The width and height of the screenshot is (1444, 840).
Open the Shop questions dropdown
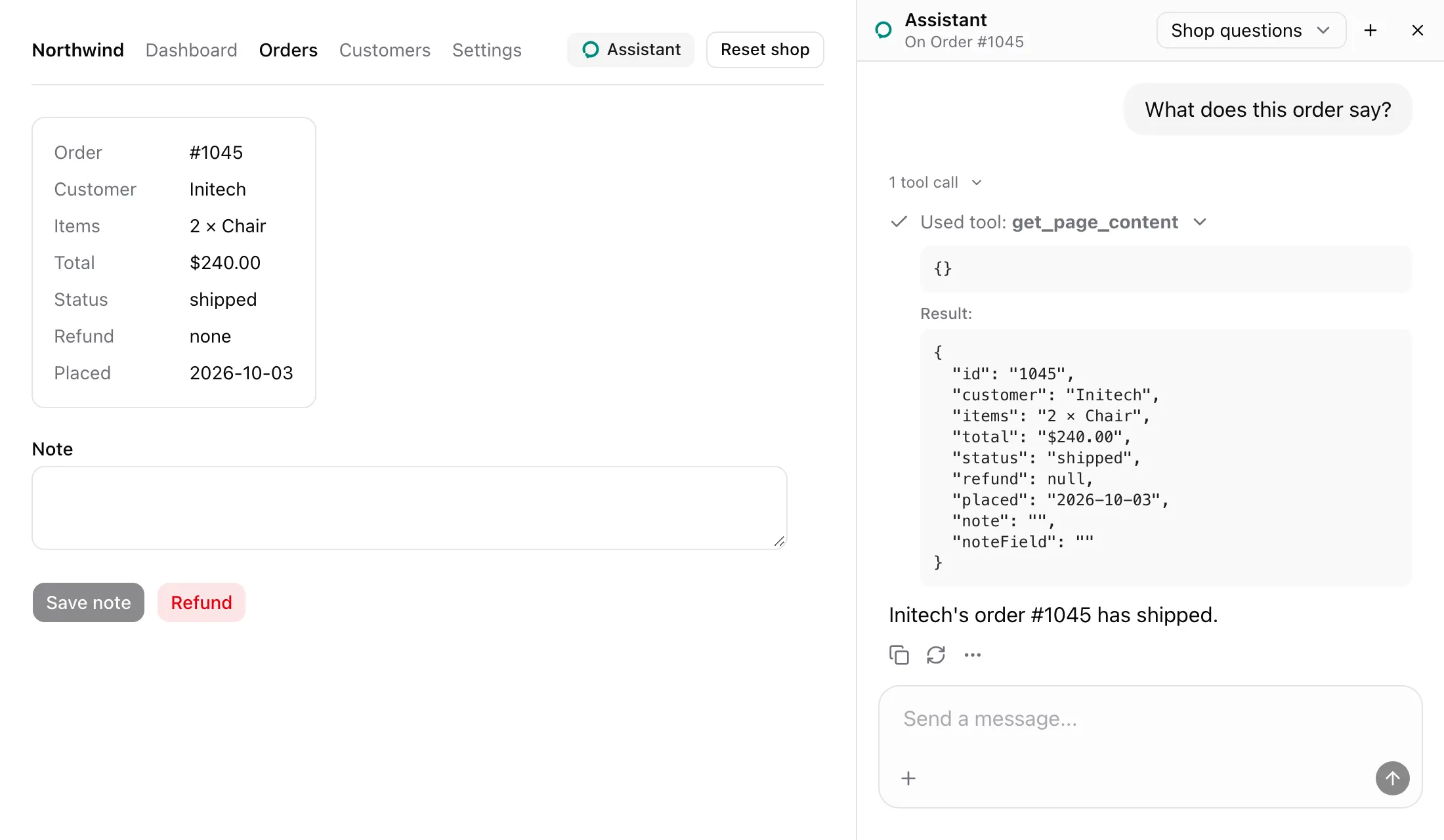coord(1251,30)
